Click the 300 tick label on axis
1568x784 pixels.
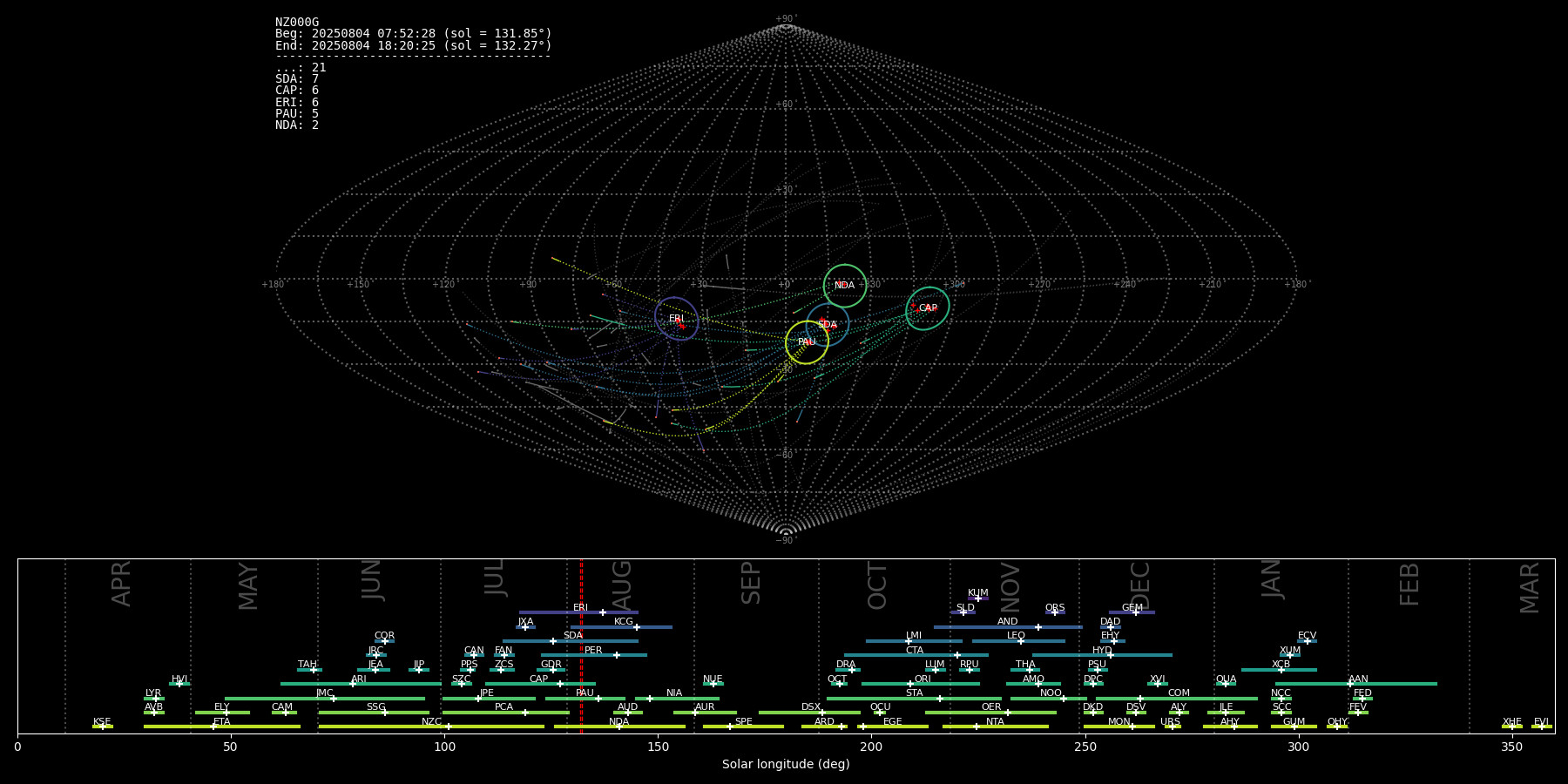[1298, 747]
